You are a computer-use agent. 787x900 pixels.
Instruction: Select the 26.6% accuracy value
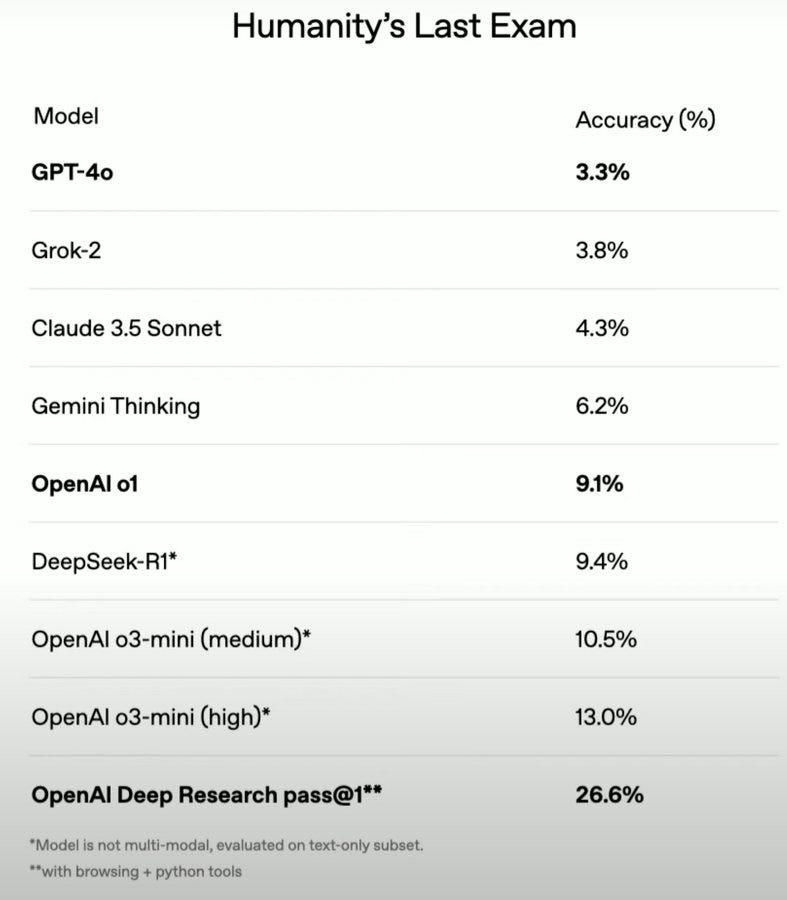point(609,795)
